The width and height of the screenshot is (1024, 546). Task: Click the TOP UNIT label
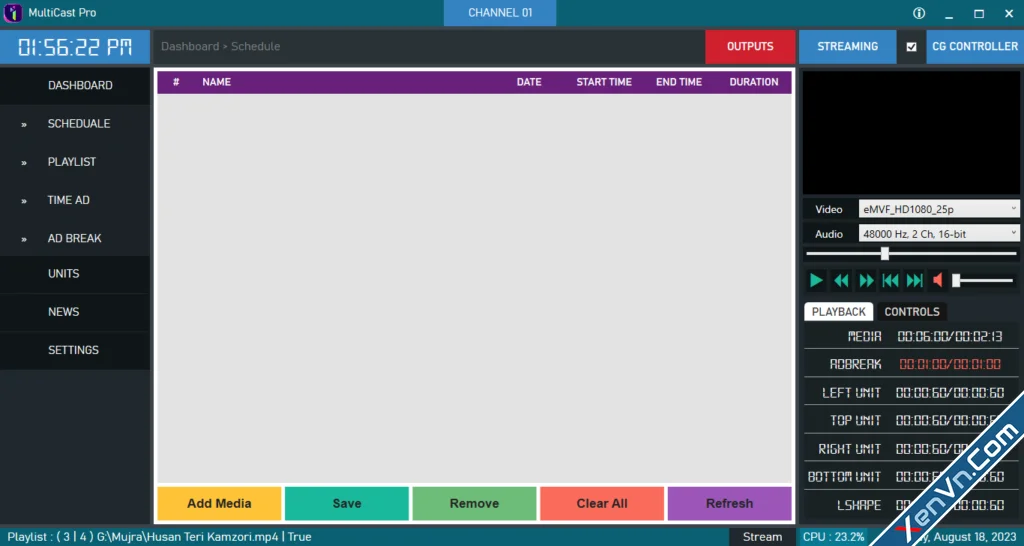[x=856, y=421]
